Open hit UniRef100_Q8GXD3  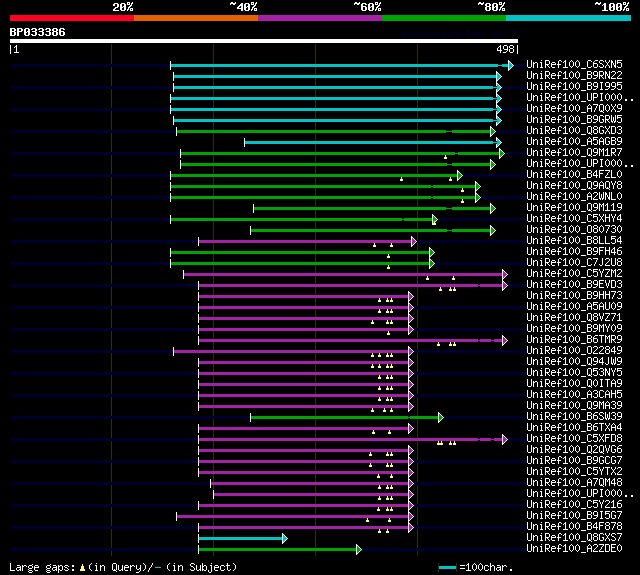(574, 130)
